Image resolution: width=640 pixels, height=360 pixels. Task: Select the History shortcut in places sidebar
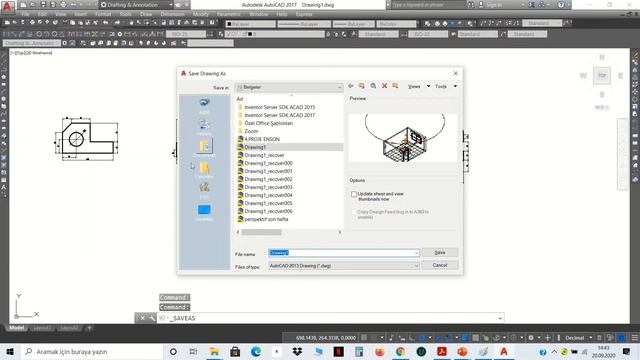pyautogui.click(x=204, y=127)
